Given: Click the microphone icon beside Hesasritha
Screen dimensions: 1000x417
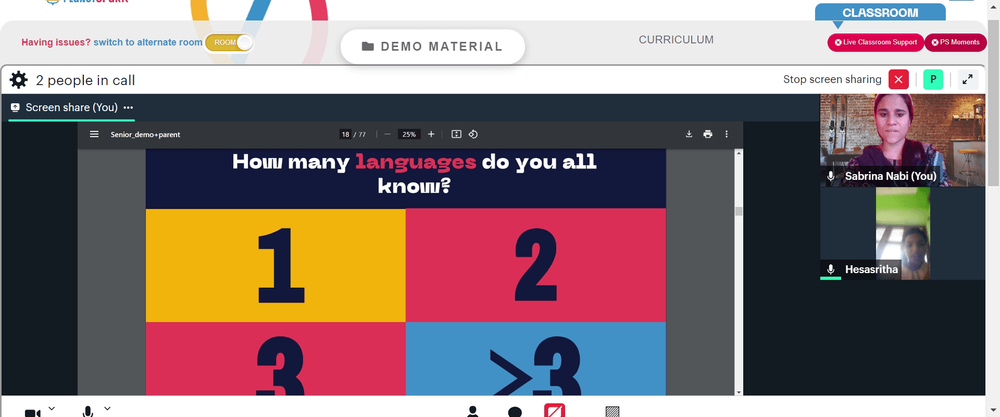Looking at the screenshot, I should (x=830, y=269).
